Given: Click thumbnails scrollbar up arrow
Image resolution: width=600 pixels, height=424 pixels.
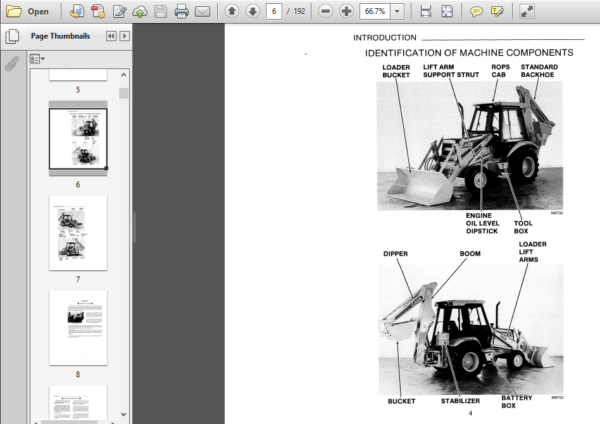Looking at the screenshot, I should point(124,75).
